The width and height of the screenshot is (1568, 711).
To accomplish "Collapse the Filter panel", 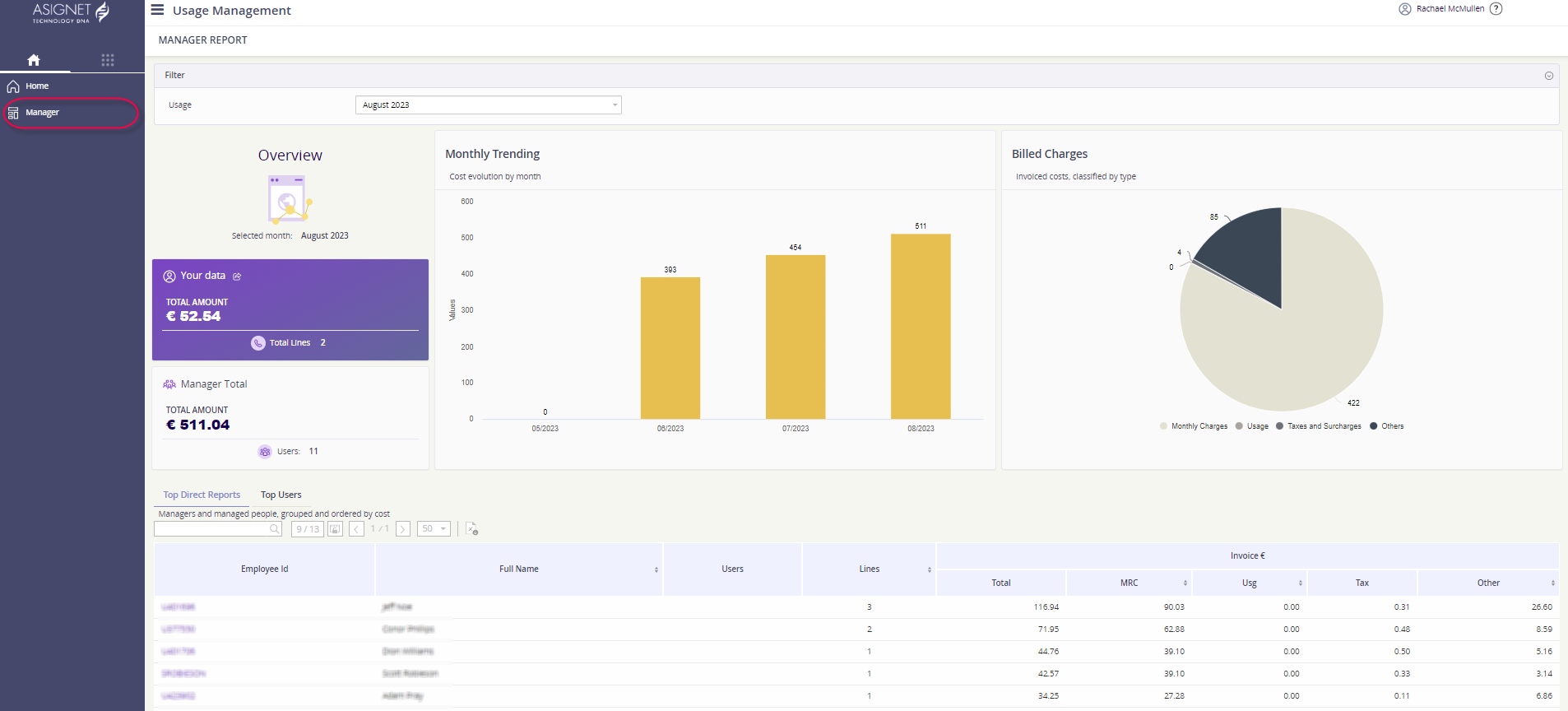I will click(1549, 76).
